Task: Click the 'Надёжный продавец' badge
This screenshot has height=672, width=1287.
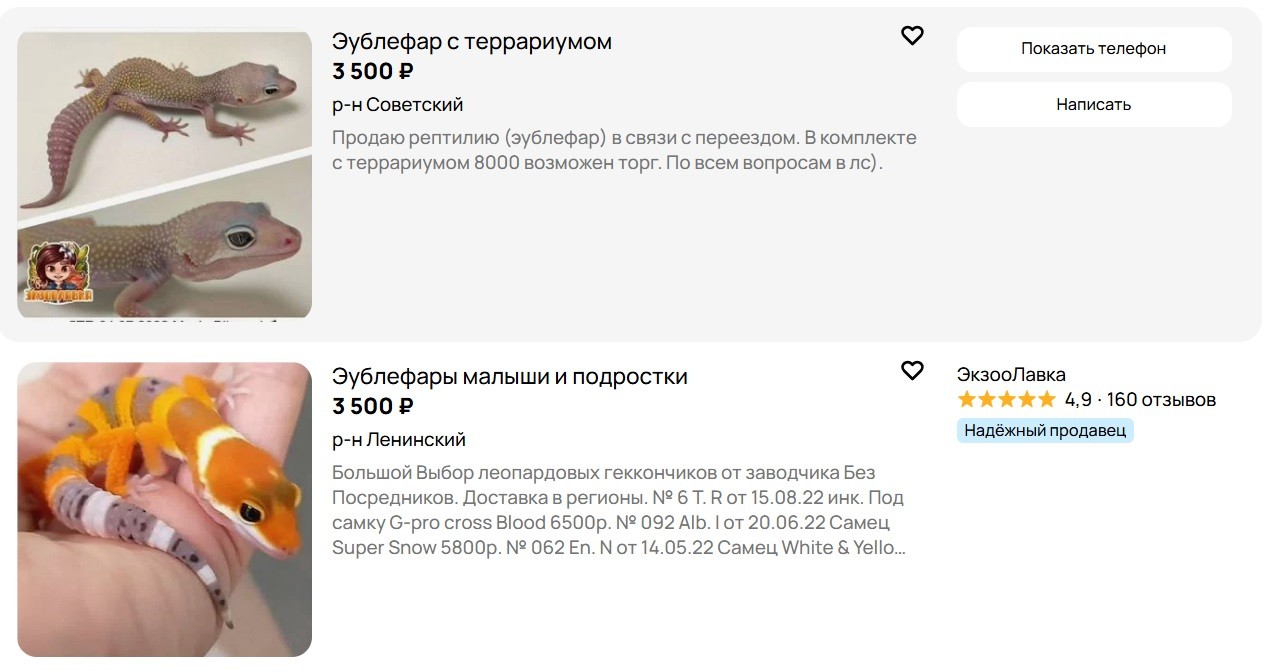Action: click(x=1045, y=431)
